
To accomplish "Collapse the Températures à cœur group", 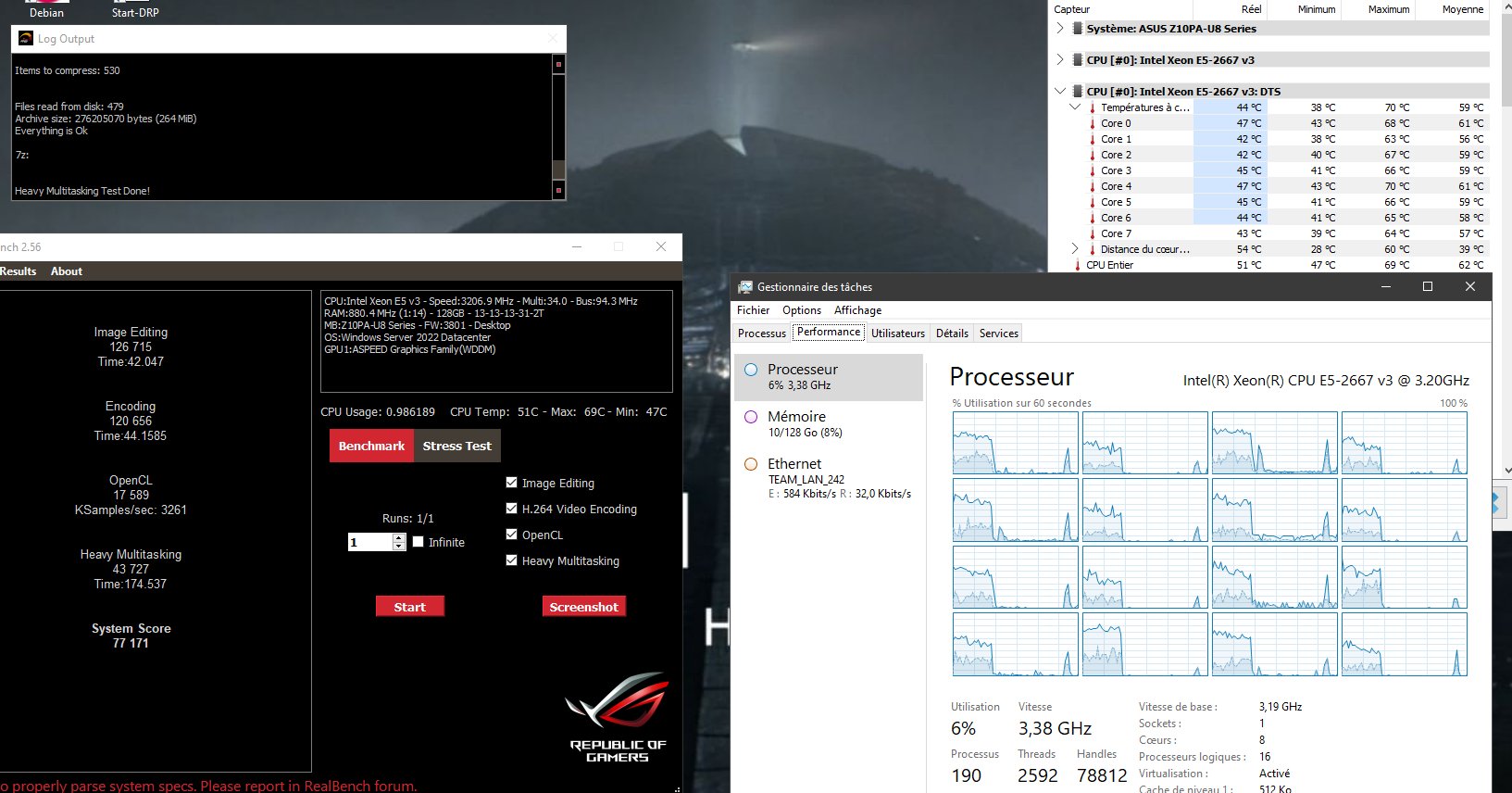I will pos(1075,107).
